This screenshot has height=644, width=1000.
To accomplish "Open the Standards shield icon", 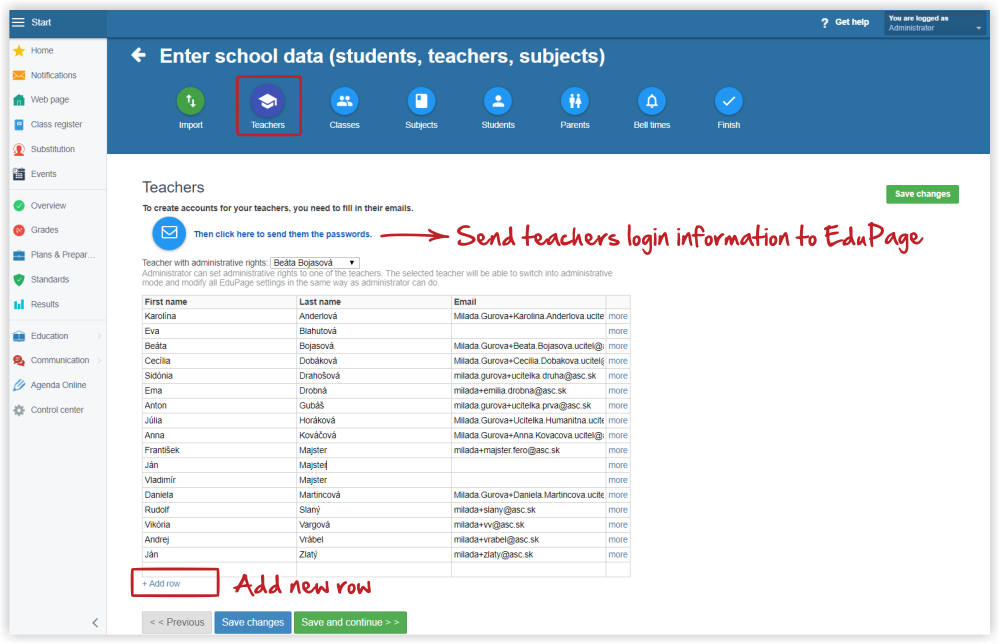I will (x=19, y=280).
